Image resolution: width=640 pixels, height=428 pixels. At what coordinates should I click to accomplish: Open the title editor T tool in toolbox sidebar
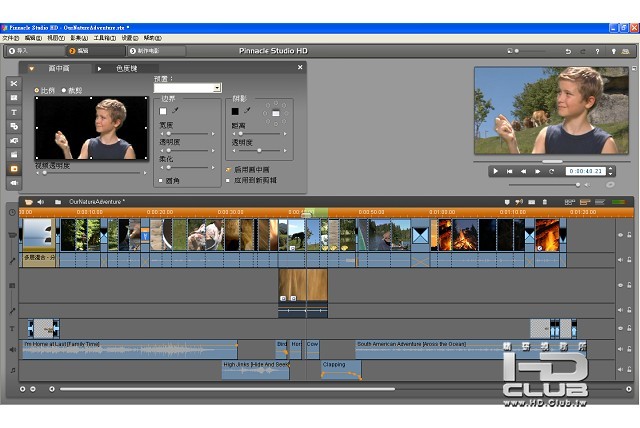tap(14, 112)
